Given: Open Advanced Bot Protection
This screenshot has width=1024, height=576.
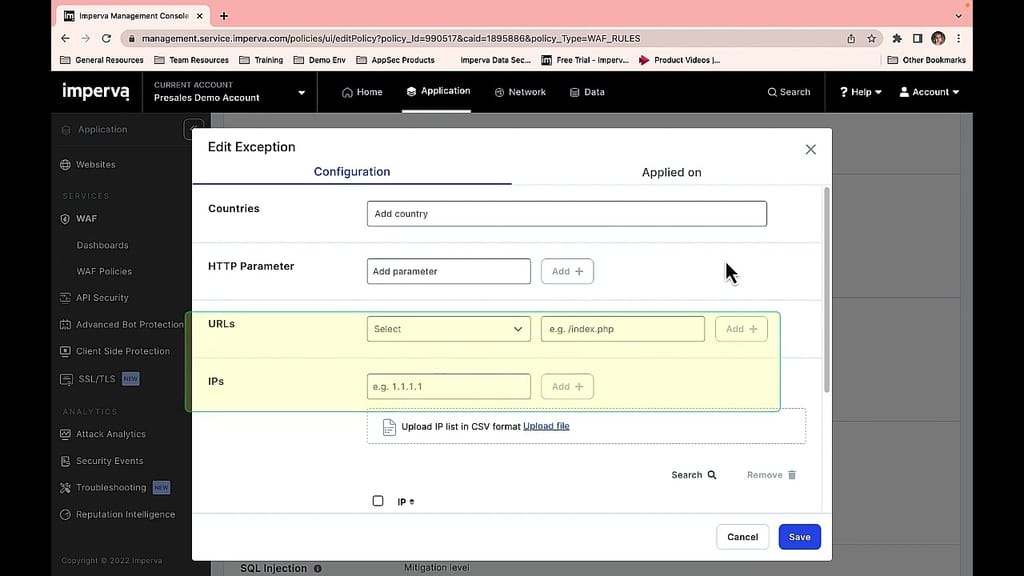Looking at the screenshot, I should (127, 324).
